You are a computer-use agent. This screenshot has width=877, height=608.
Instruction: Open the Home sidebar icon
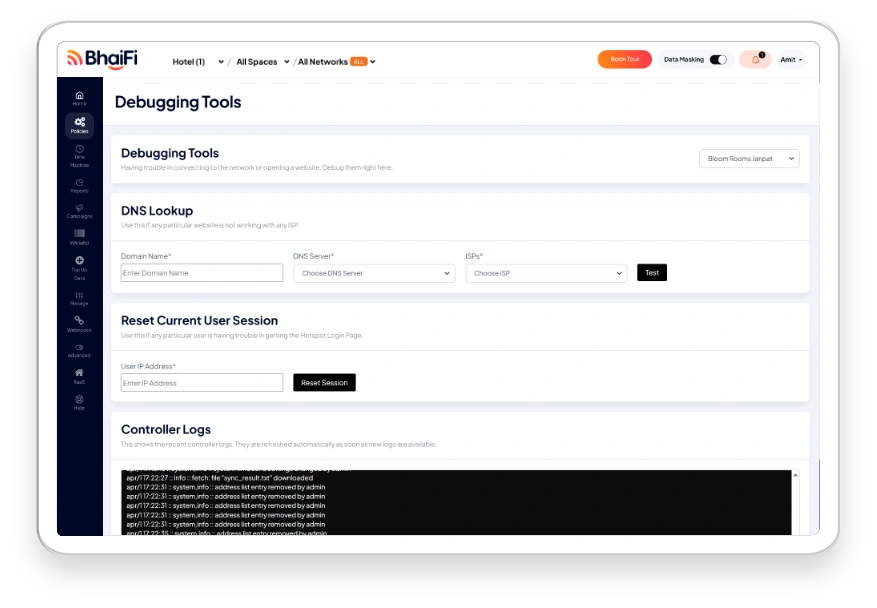pyautogui.click(x=79, y=97)
